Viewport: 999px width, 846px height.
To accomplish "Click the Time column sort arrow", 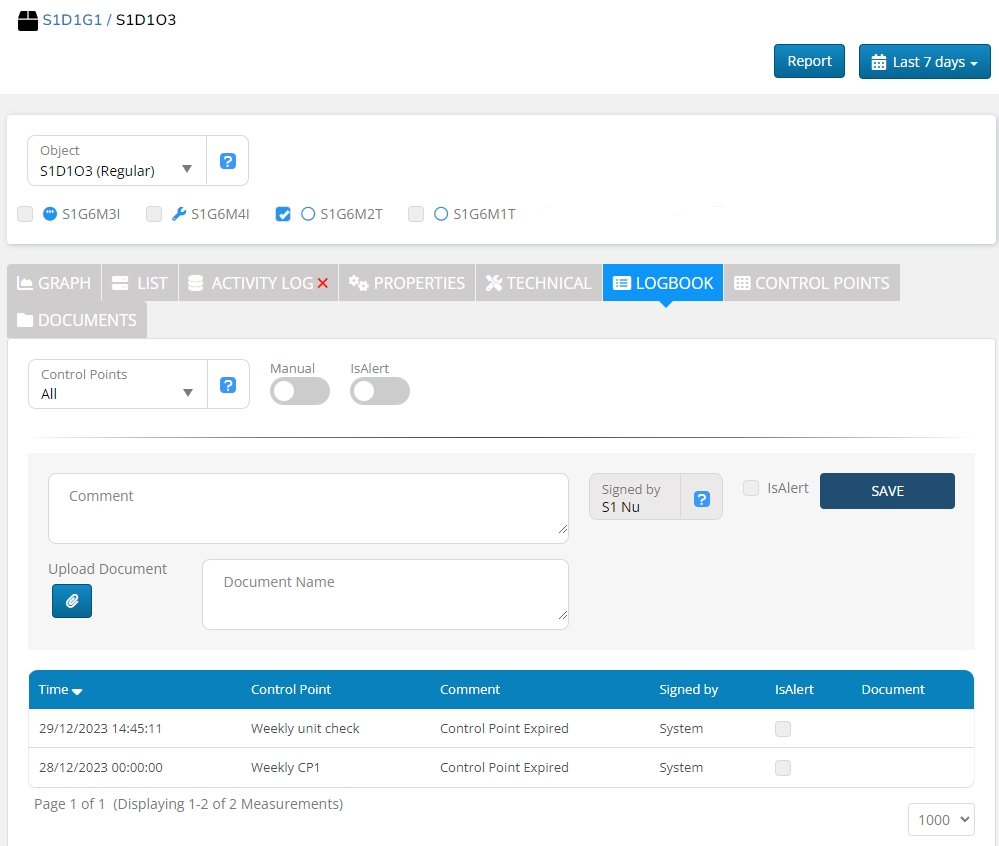I will pyautogui.click(x=77, y=691).
